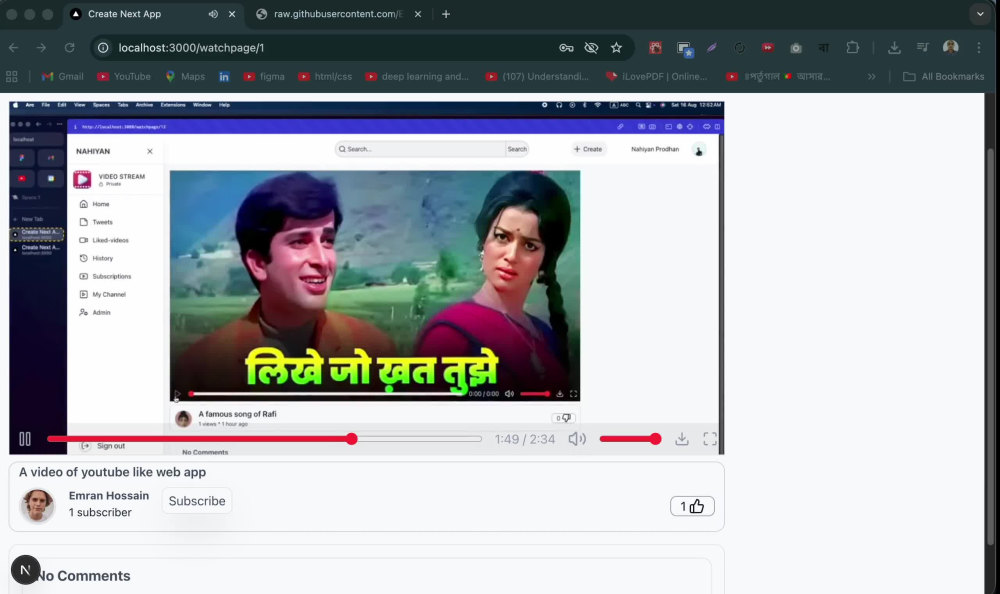
Task: Adjust the red volume slider
Action: [x=630, y=439]
